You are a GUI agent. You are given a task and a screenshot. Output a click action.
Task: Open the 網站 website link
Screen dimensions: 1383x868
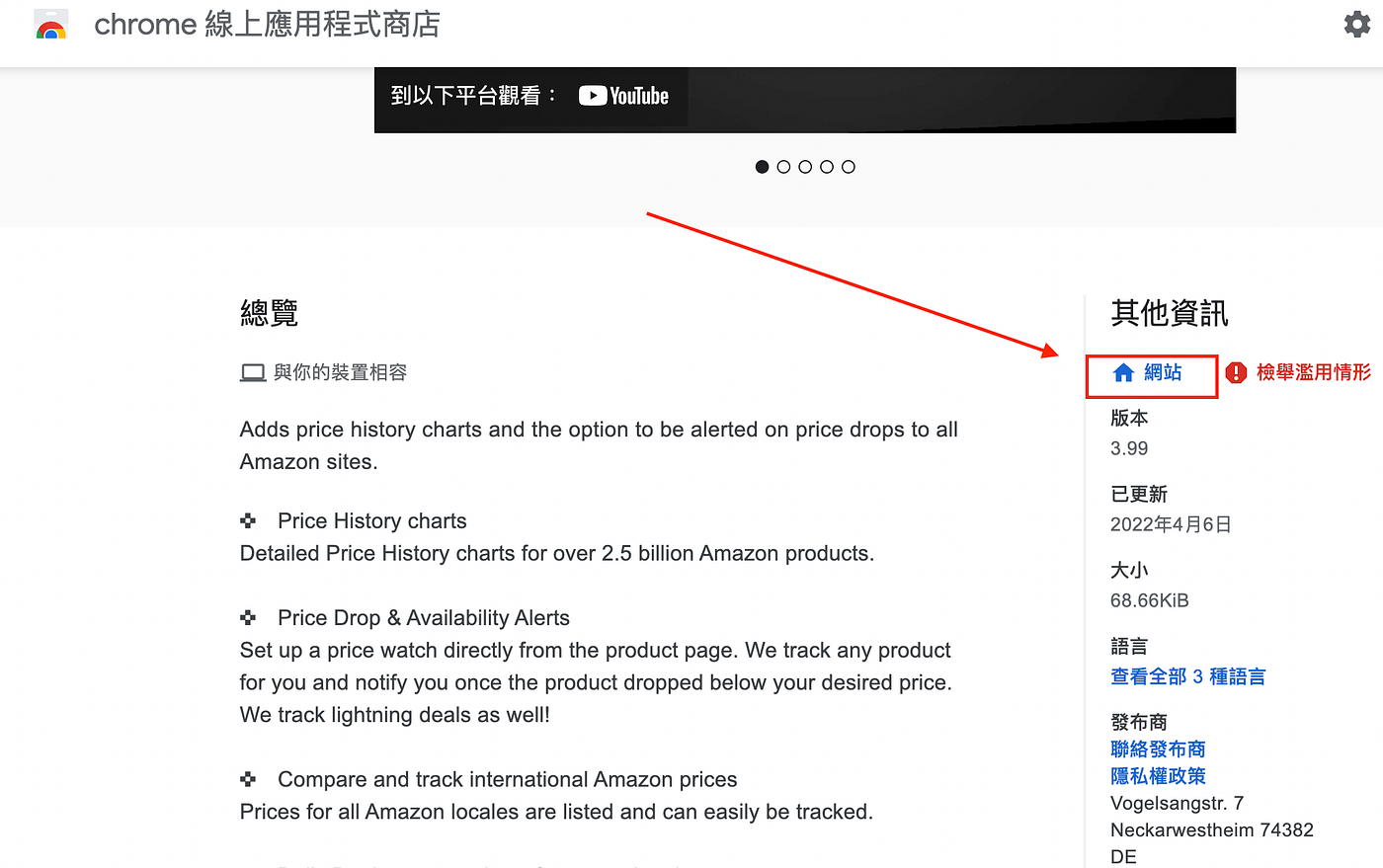1163,372
